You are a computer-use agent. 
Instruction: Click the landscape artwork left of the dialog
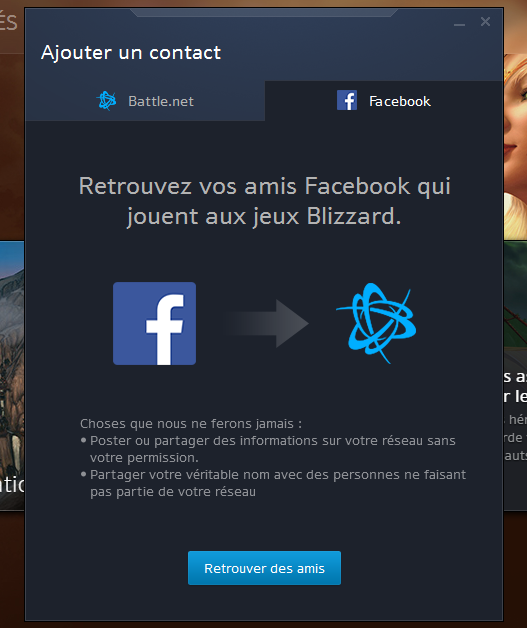pyautogui.click(x=12, y=374)
